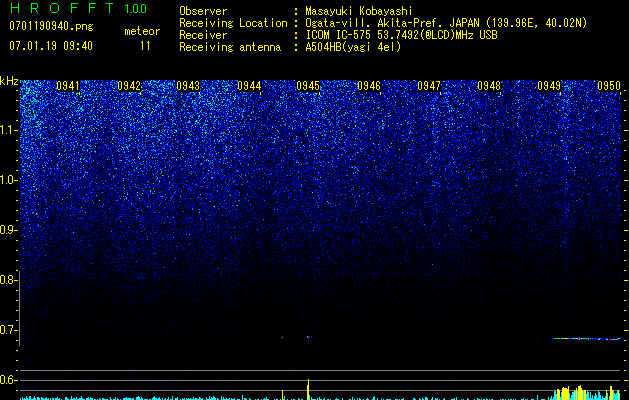629x400 pixels.
Task: Click the 0942 time marker
Action: tap(129, 86)
